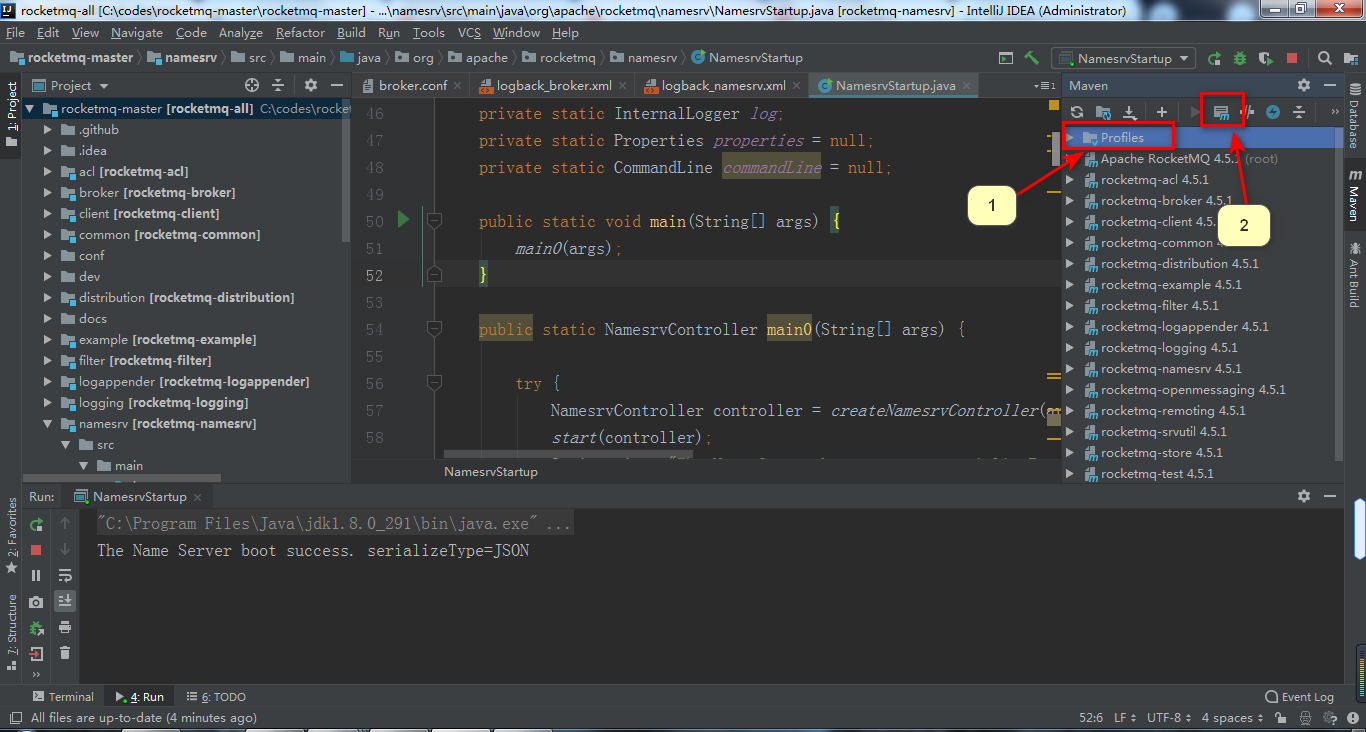Select rocketmq-store 4.5.1 in Maven
Screen dimensions: 1366x732
[1162, 453]
